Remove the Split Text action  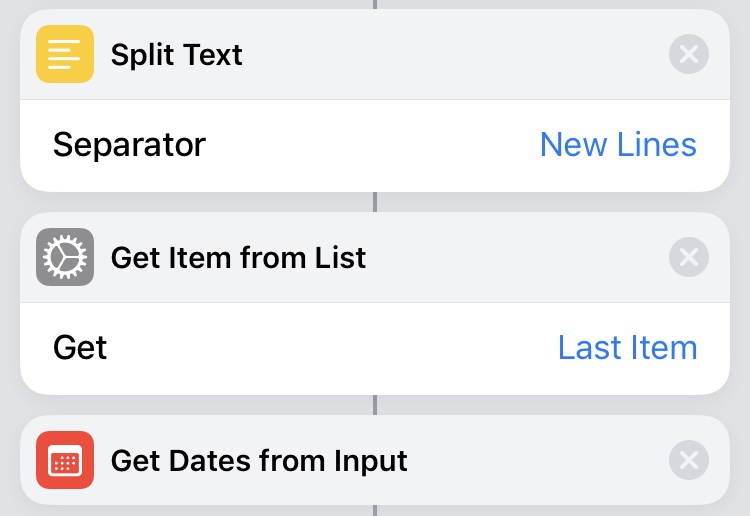(689, 54)
